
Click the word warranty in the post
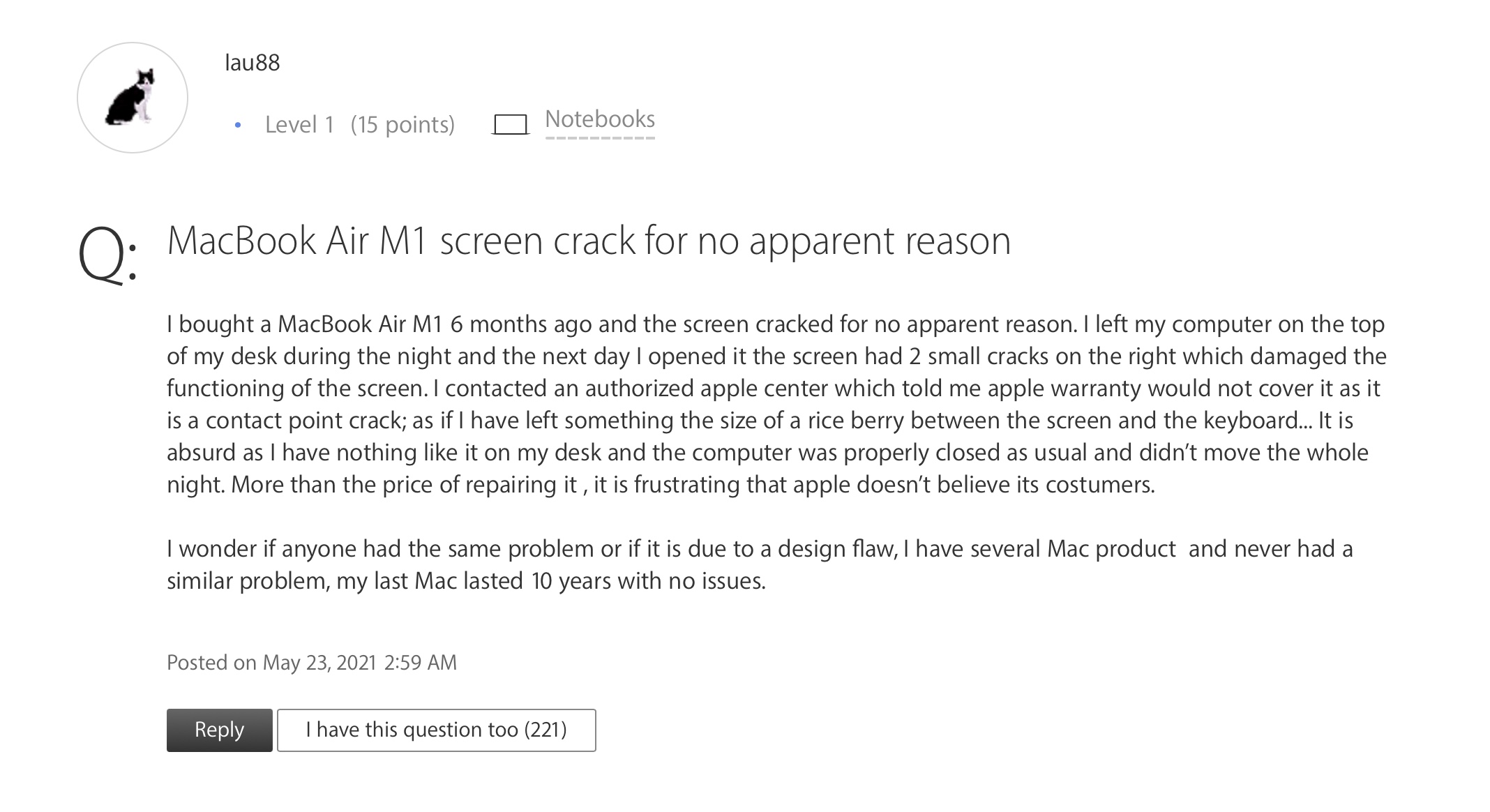[x=1096, y=389]
